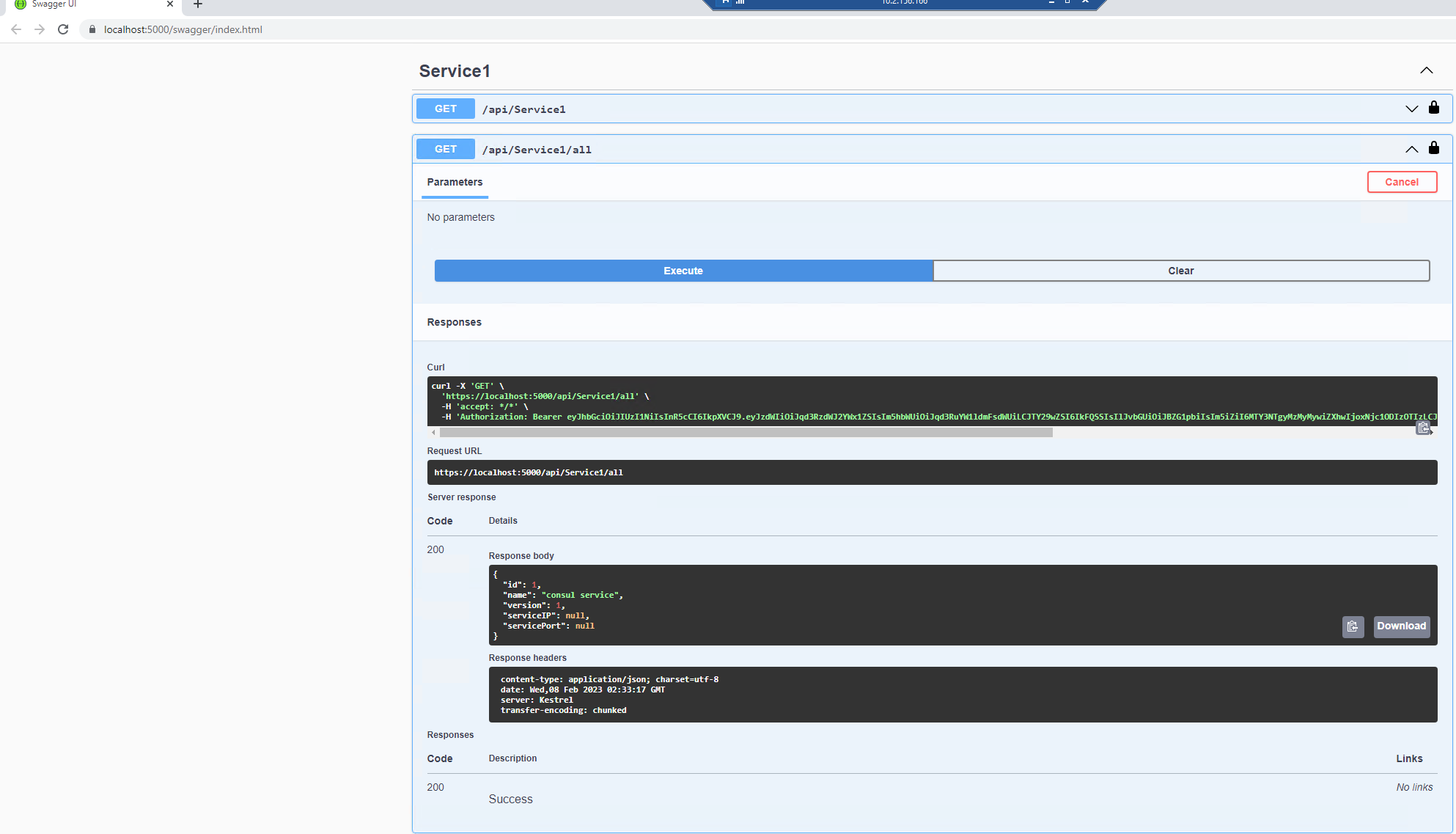Click the Server response label
The image size is (1456, 834).
point(461,497)
